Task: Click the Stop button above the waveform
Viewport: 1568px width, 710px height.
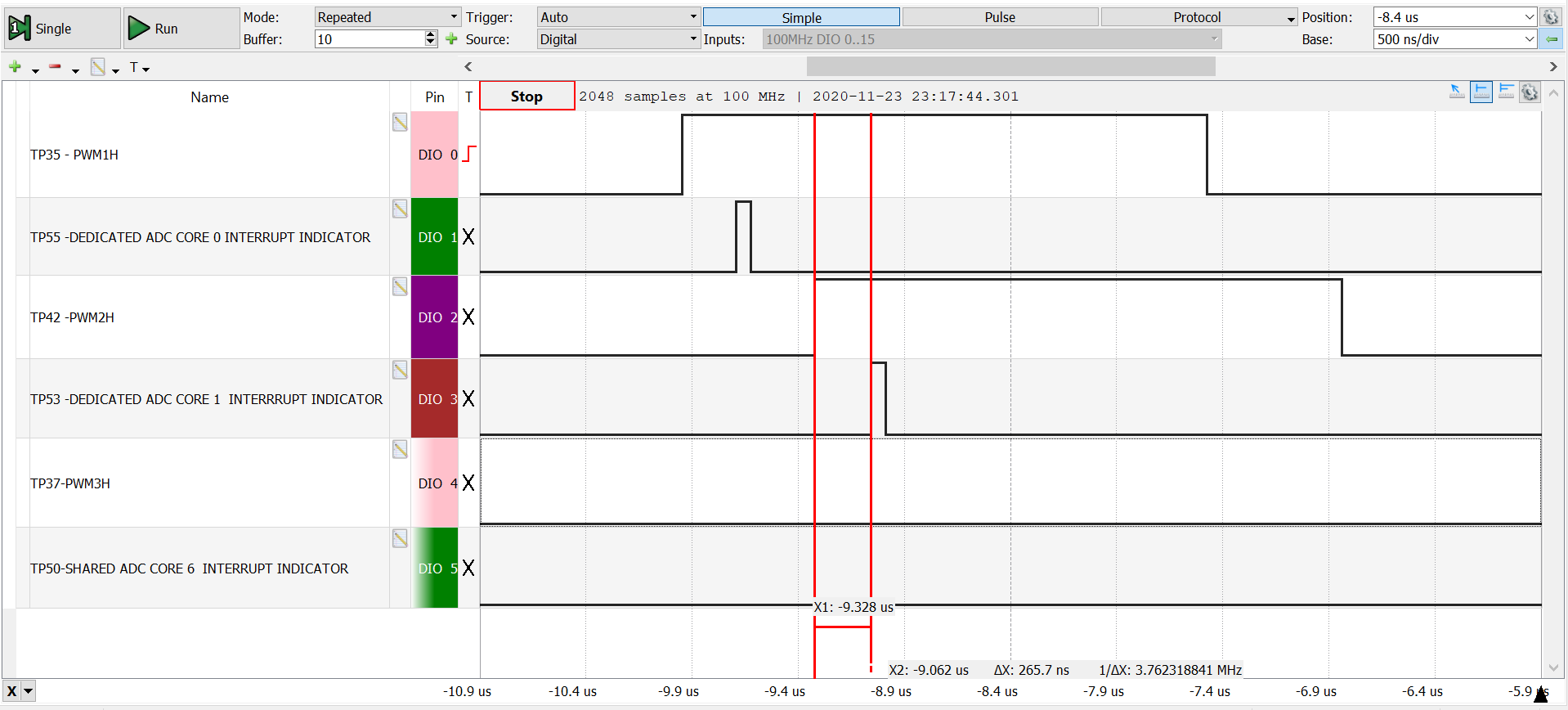Action: click(526, 97)
